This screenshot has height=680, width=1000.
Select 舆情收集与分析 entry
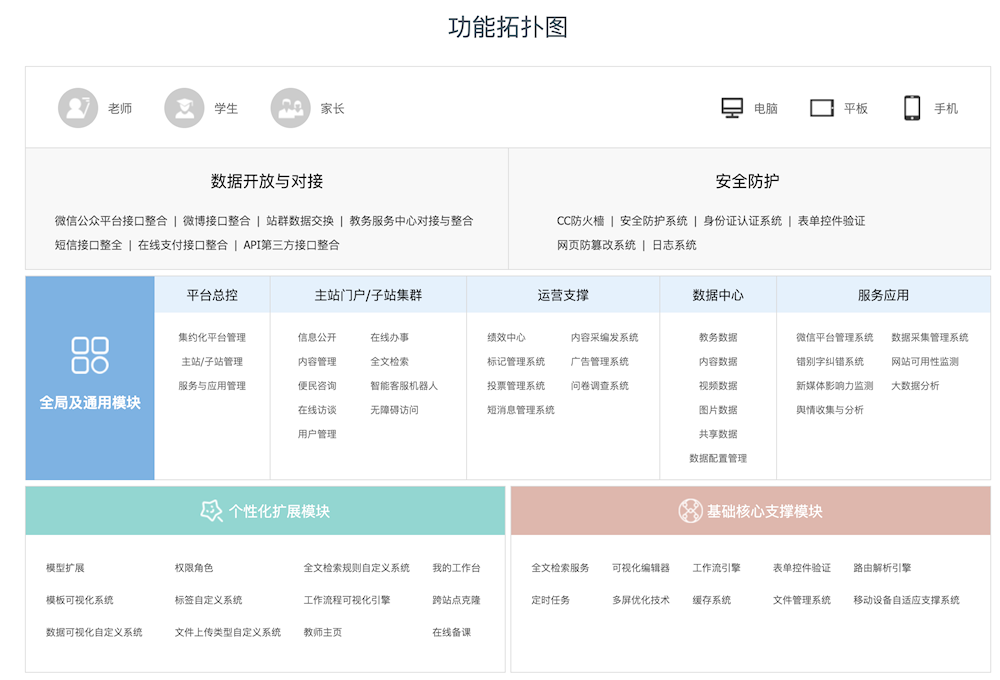pyautogui.click(x=830, y=410)
